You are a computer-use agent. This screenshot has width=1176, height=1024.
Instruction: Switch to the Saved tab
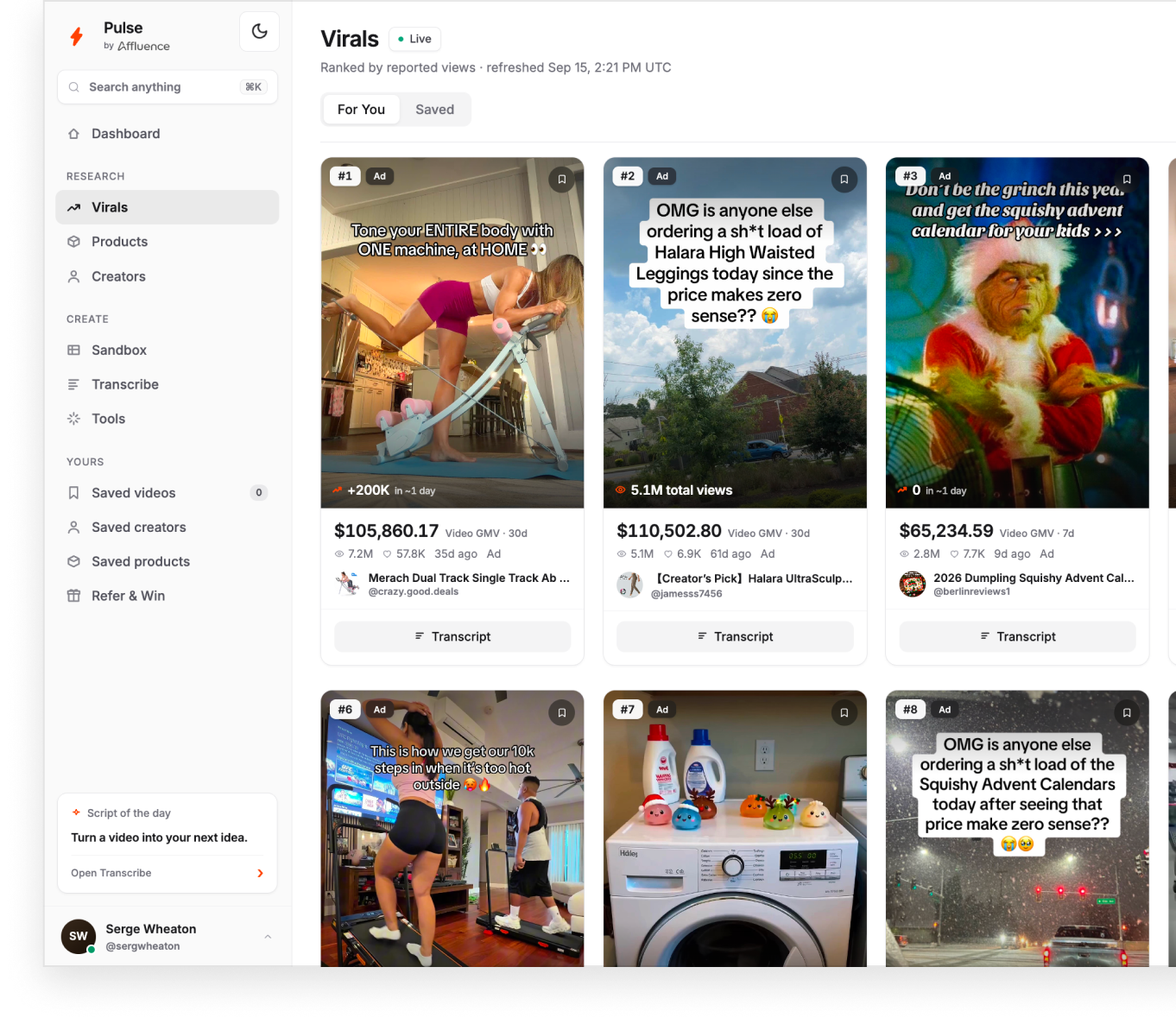434,110
